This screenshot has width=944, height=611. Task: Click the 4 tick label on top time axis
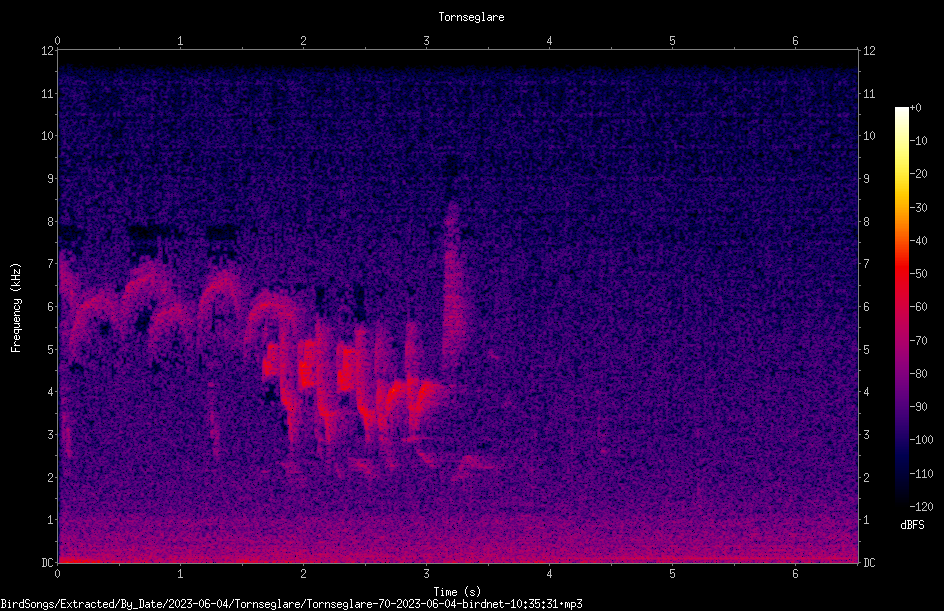[x=549, y=41]
